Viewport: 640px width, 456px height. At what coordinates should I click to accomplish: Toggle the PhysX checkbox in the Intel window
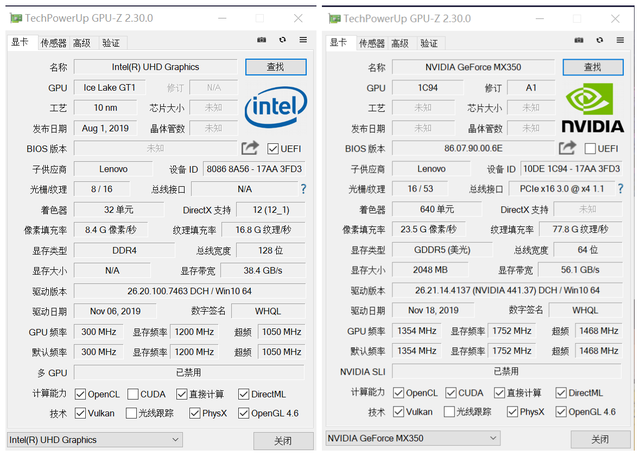(195, 413)
